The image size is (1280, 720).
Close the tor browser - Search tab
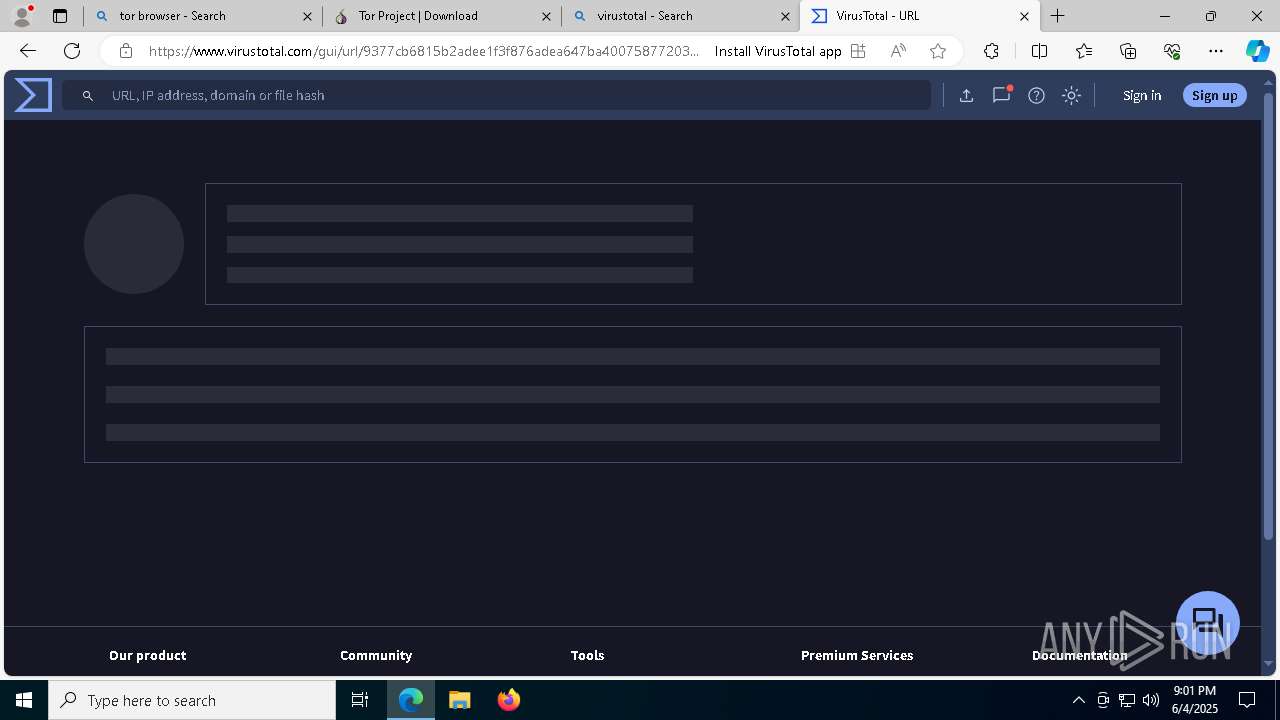point(307,16)
